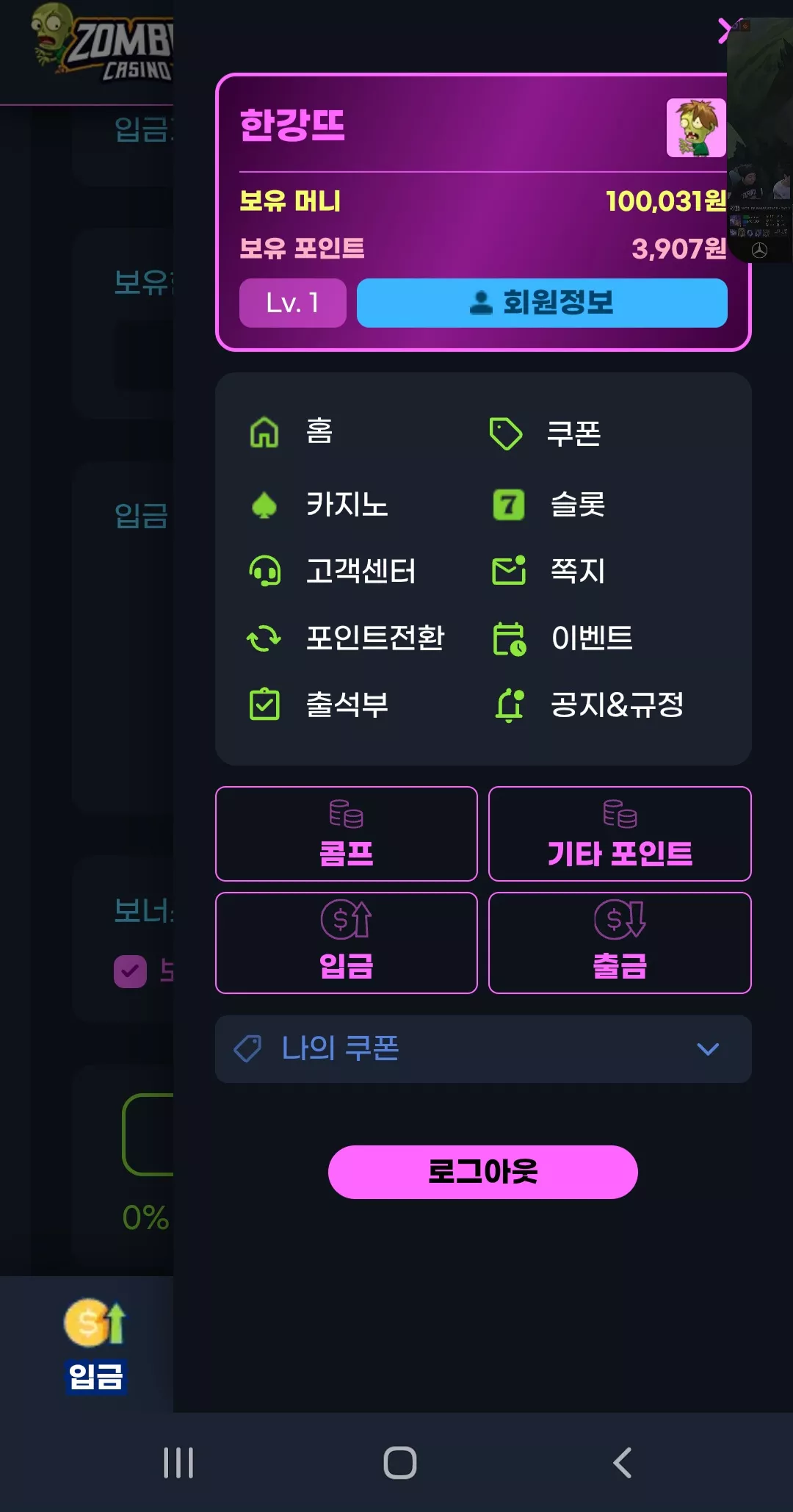
Task: Open 공지&규정 bell icon
Action: pyautogui.click(x=509, y=705)
